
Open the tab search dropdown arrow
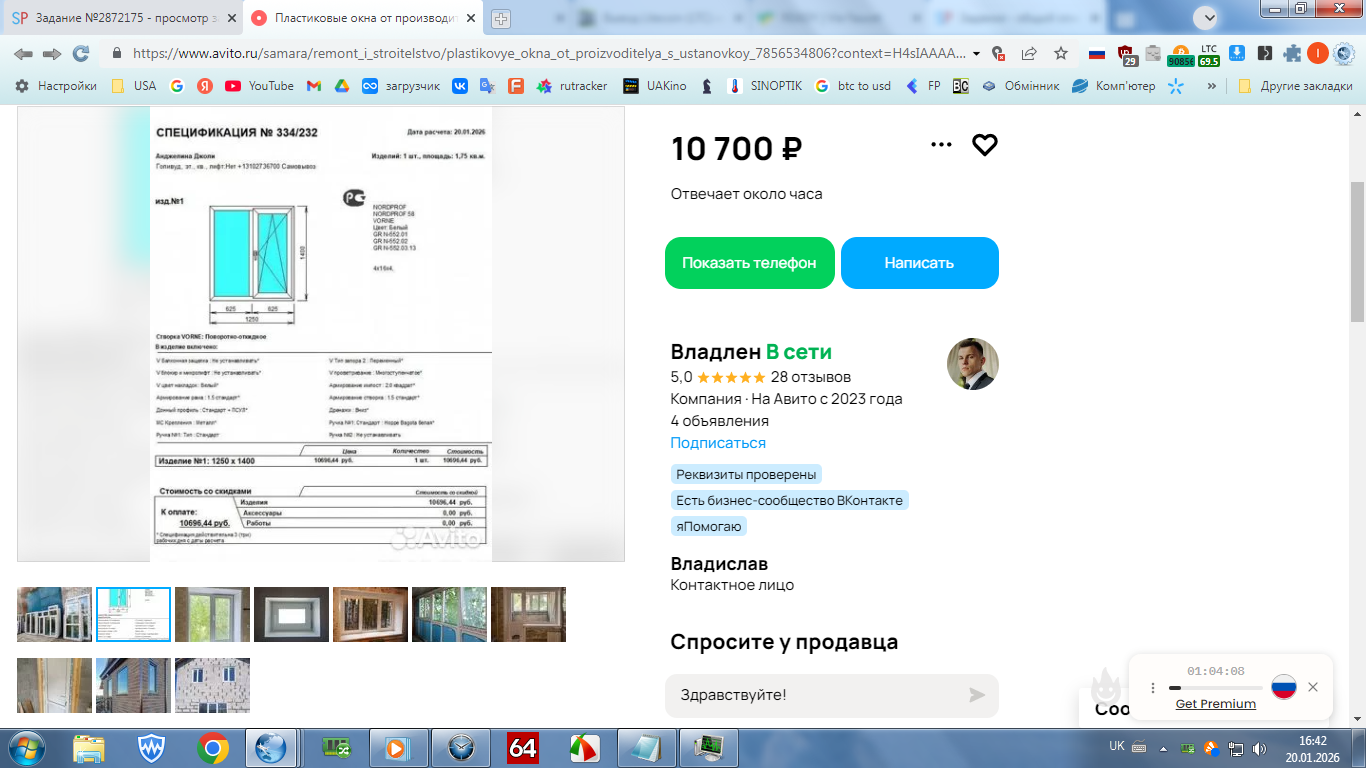click(x=1208, y=17)
